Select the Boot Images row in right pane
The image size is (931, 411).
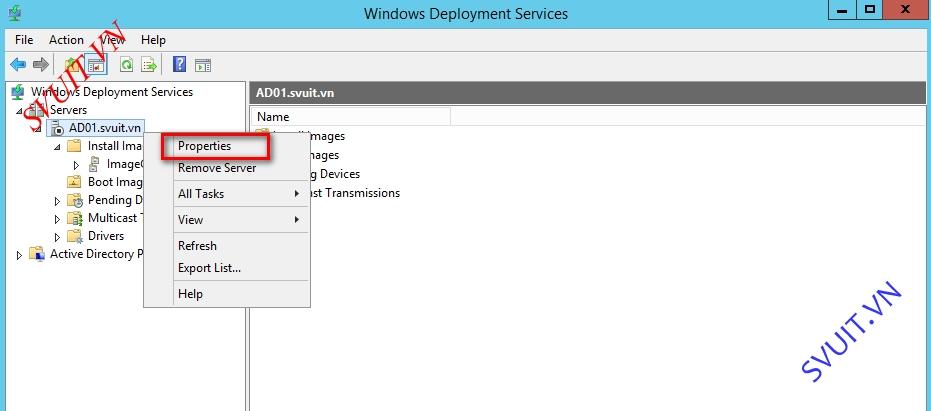[325, 155]
